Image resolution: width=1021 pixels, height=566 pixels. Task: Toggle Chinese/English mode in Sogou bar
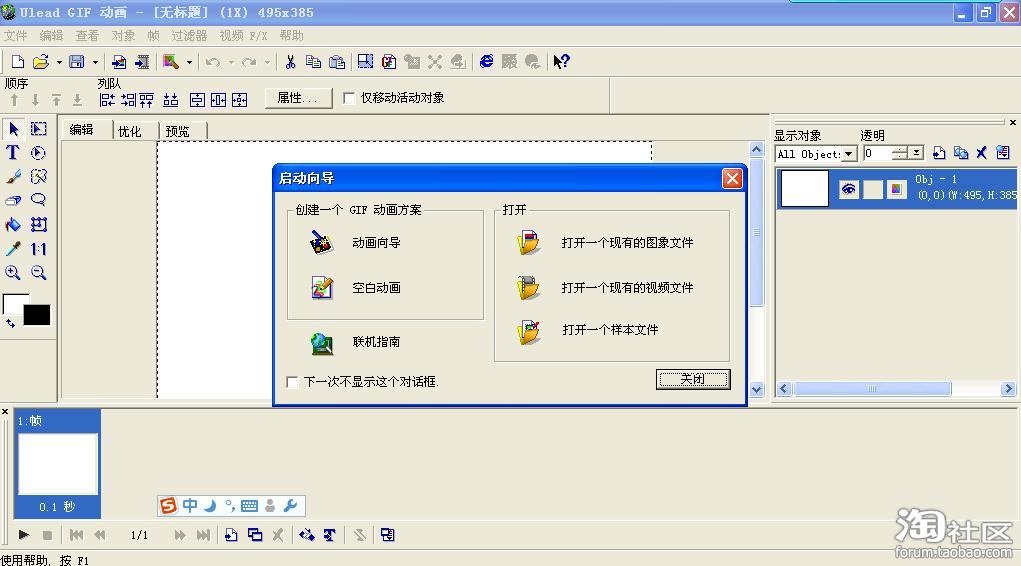189,505
